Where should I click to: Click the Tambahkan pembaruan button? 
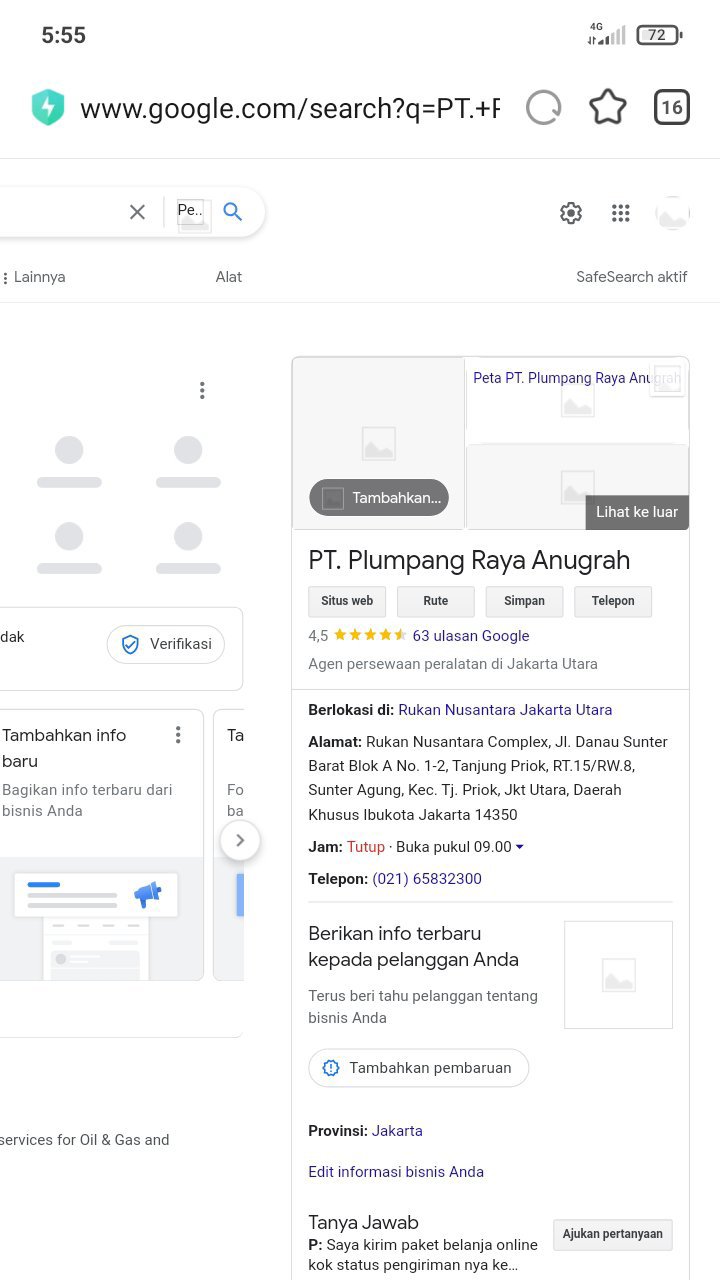(418, 1068)
